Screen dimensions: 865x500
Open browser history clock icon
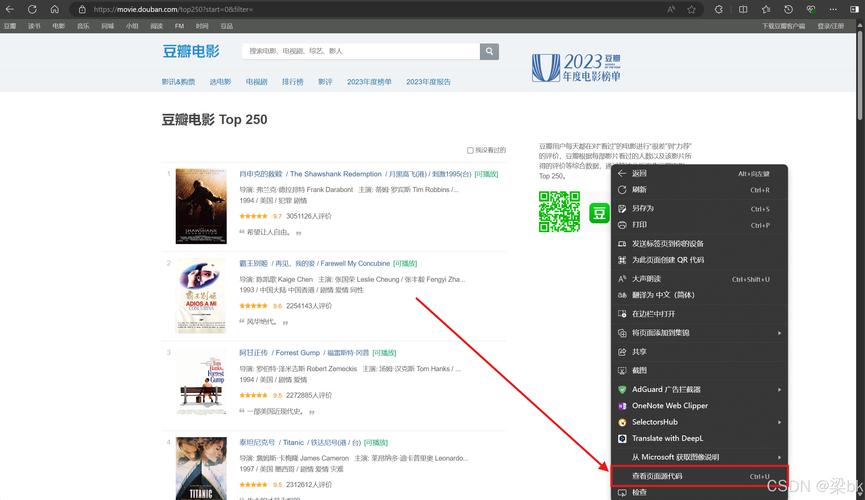pos(788,9)
